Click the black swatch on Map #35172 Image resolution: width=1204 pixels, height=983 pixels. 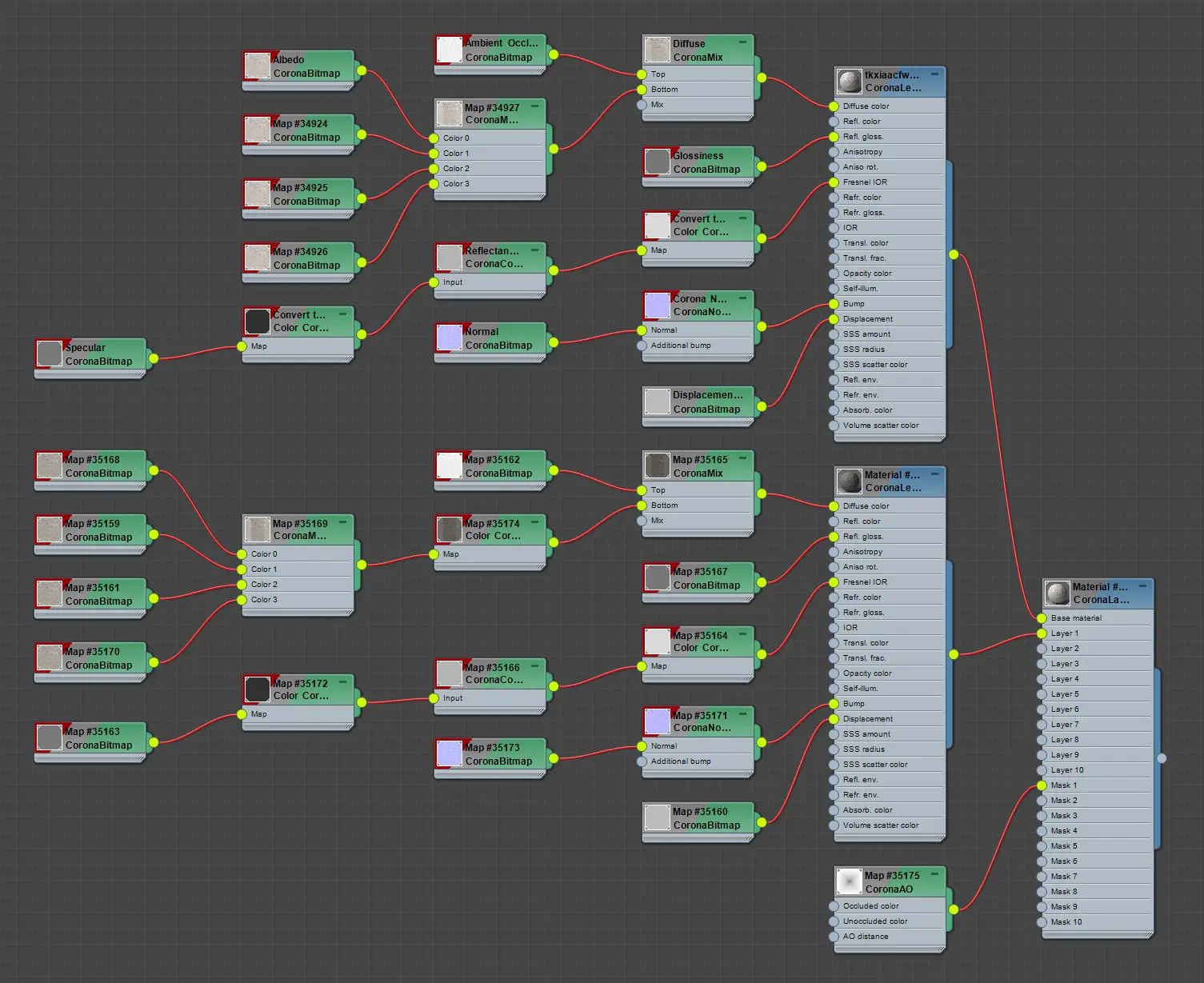pos(257,689)
